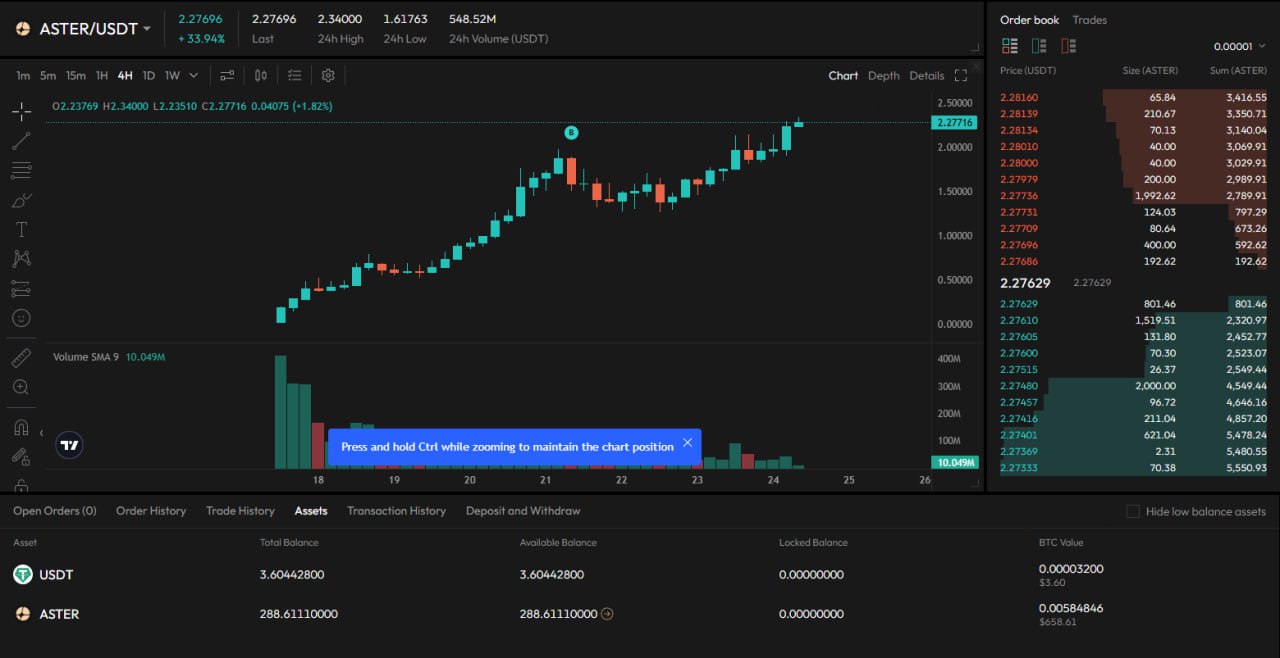Open the Order book tab
The image size is (1280, 658).
click(x=1029, y=20)
